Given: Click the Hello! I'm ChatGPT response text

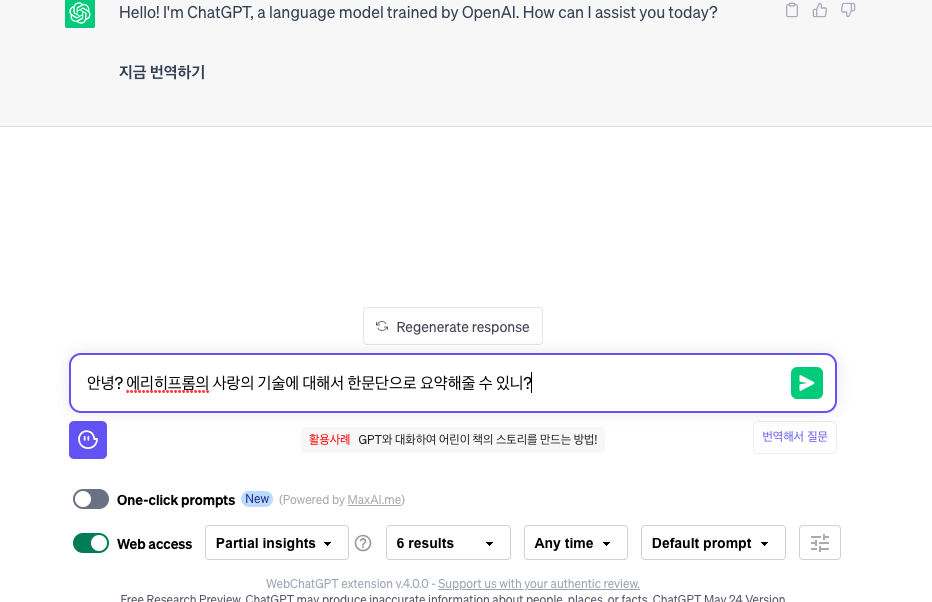Looking at the screenshot, I should (x=418, y=12).
